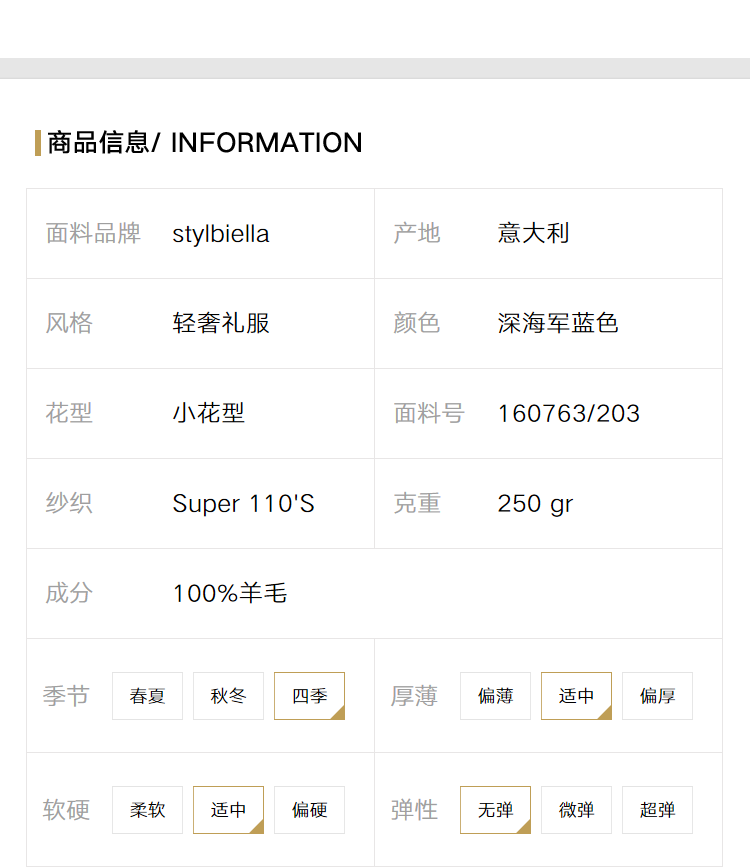Choose 适中 under 软硬
The image size is (750, 867).
coord(228,809)
